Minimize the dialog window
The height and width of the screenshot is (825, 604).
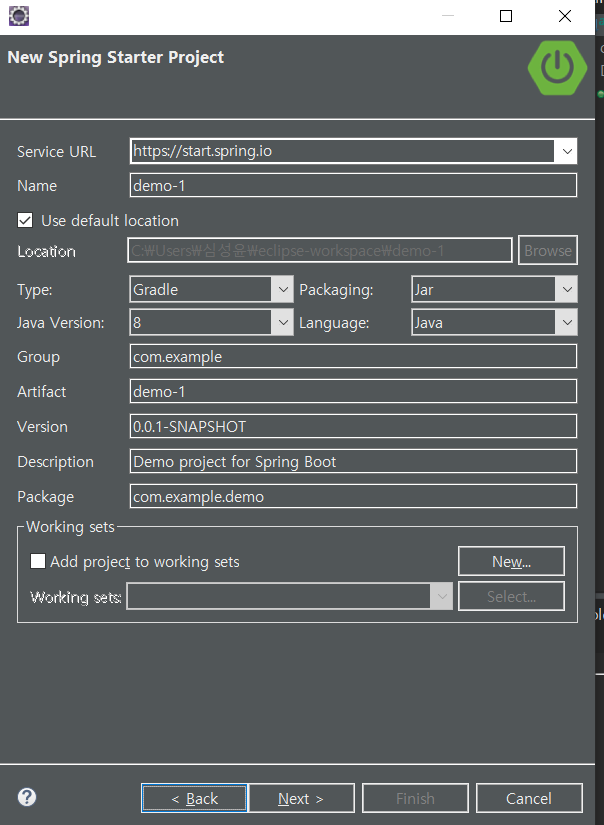click(448, 16)
